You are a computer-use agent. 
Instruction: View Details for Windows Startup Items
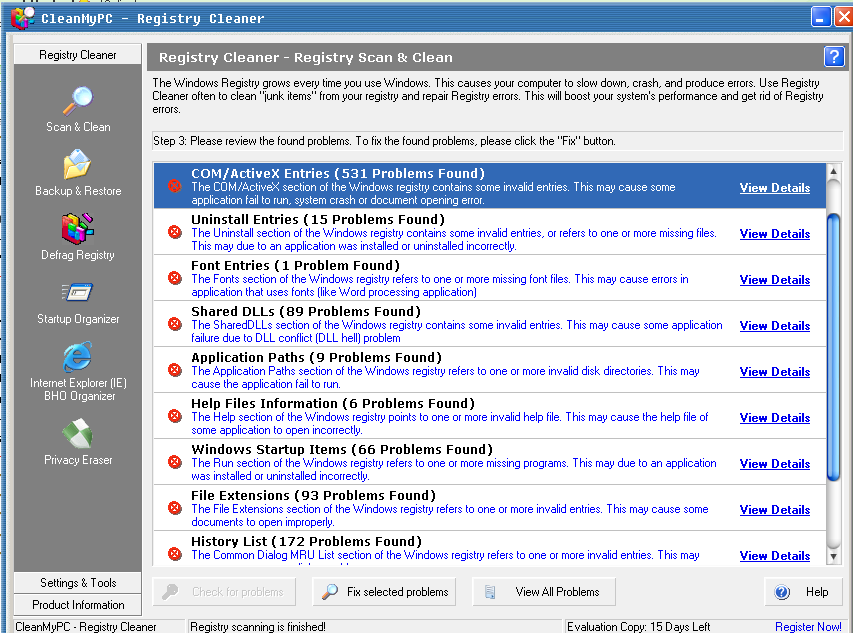pyautogui.click(x=775, y=464)
